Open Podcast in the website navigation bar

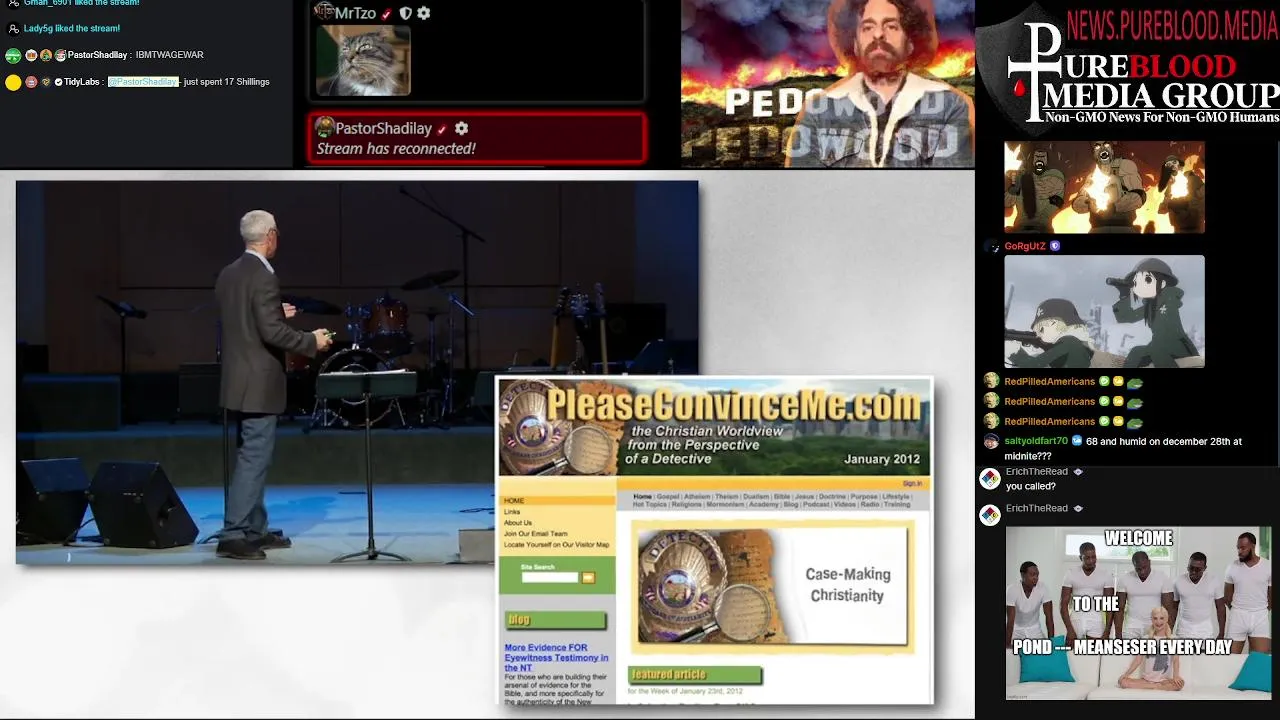816,505
